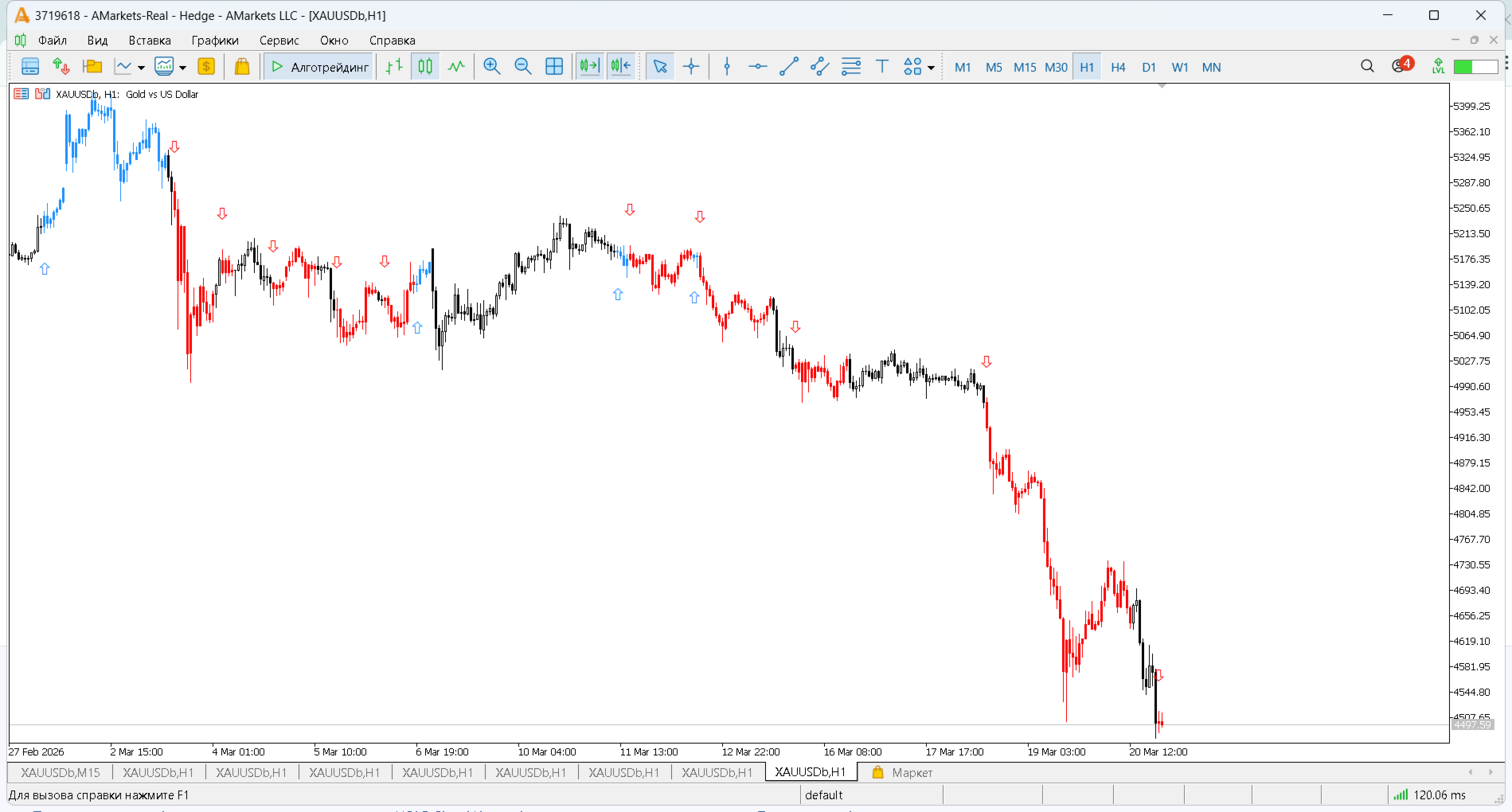
Task: Switch to the XAUUSDb,M15 chart tab
Action: coord(61,772)
